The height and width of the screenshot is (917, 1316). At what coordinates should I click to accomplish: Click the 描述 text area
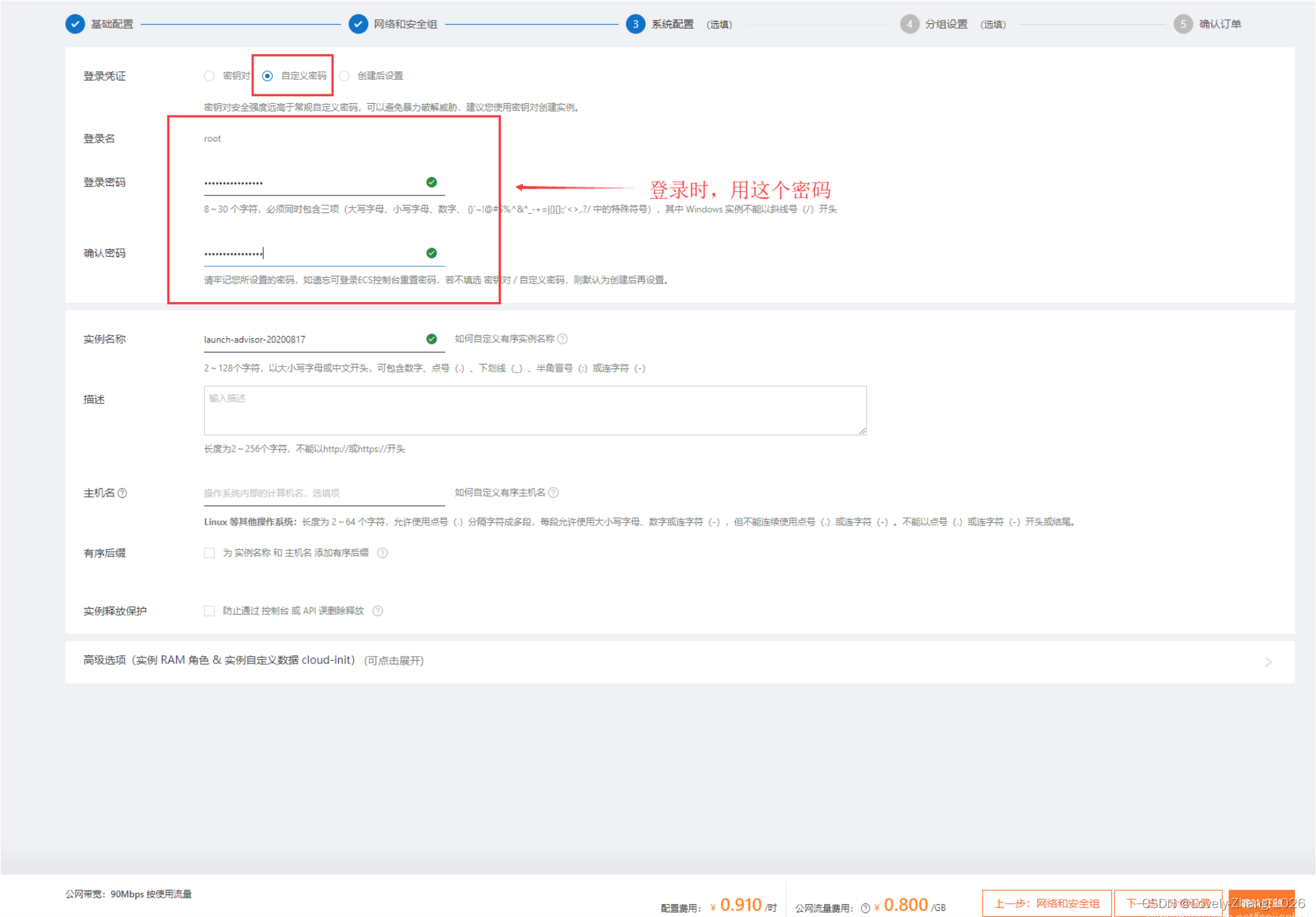pyautogui.click(x=535, y=410)
